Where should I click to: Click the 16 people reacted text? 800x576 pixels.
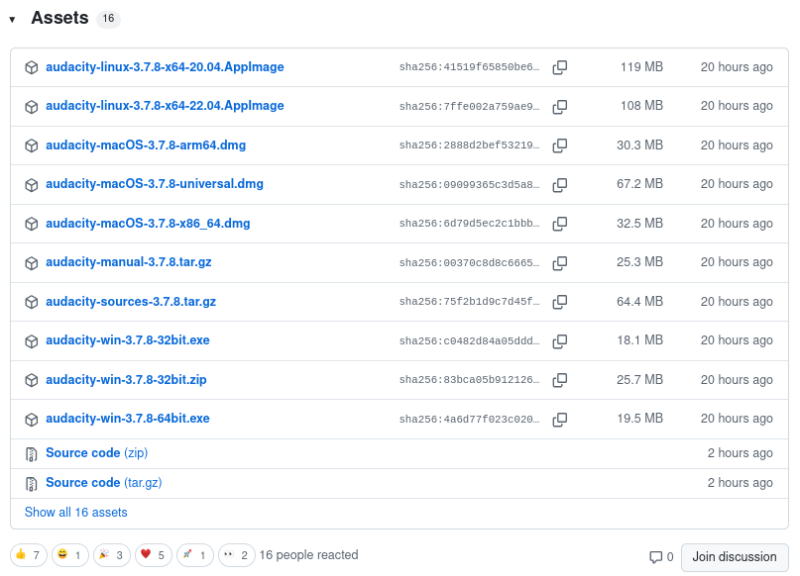[309, 555]
